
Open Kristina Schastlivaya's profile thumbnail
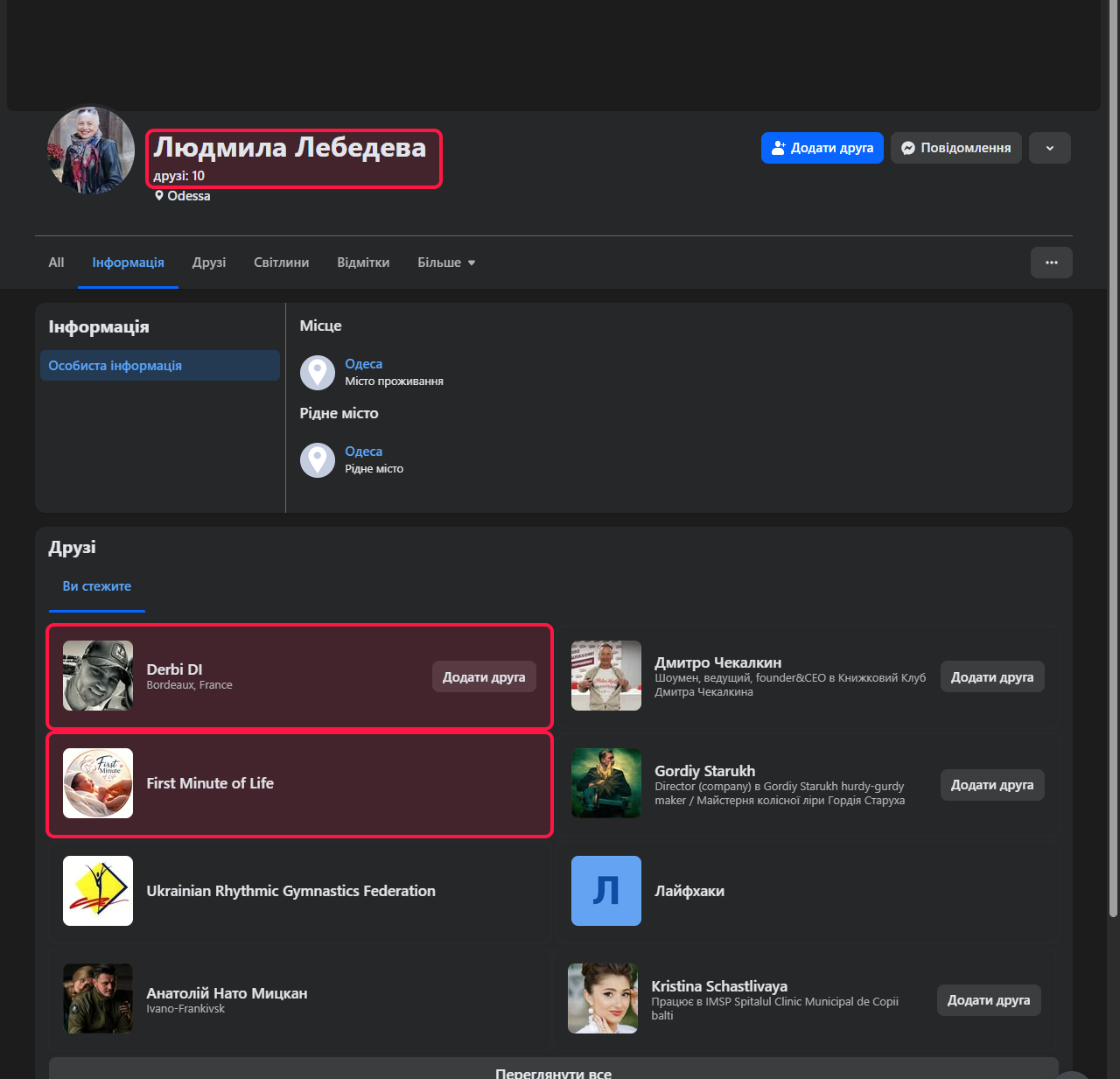tap(603, 998)
